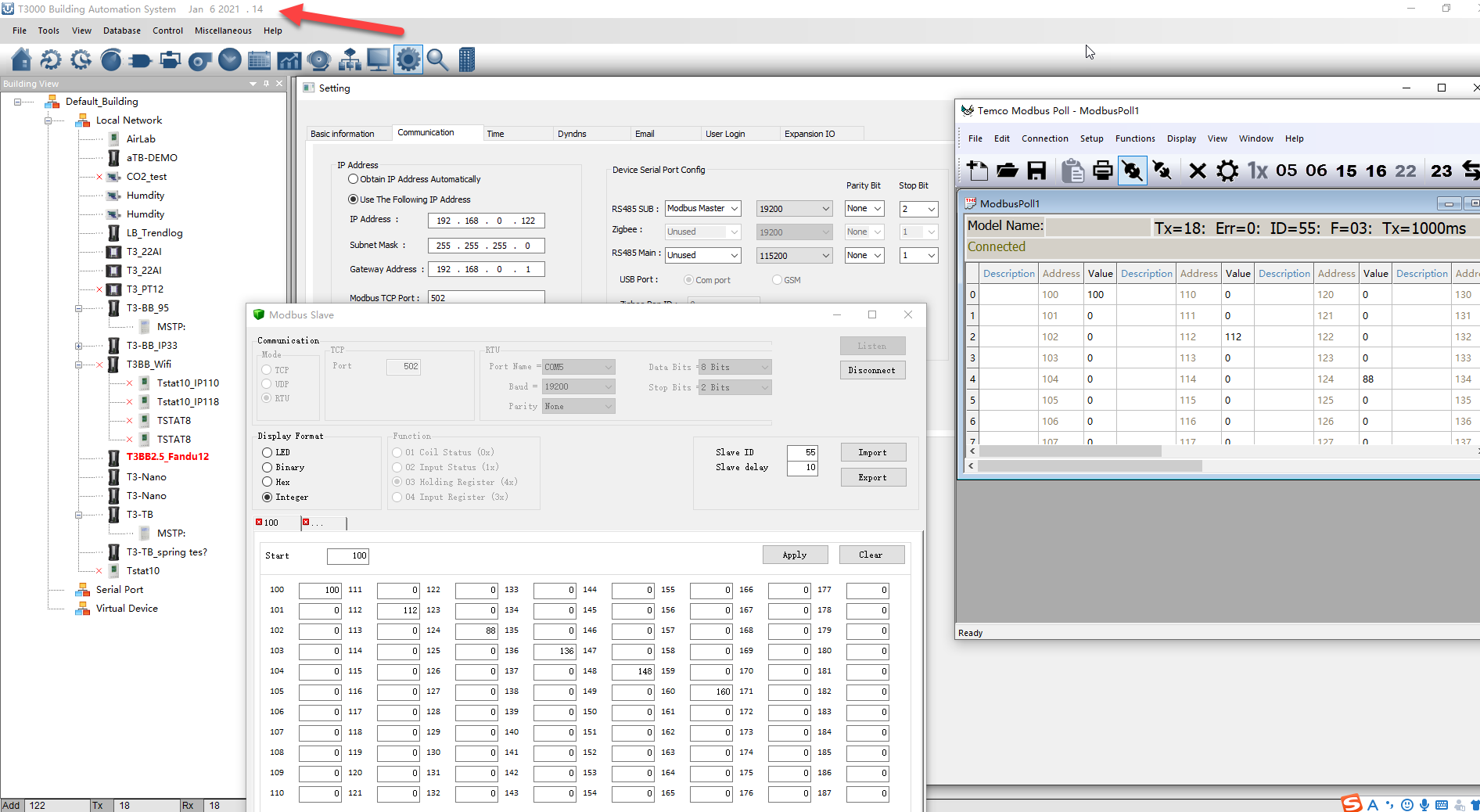Screen dimensions: 1480x812
Task: Open RS485 SUB Modbus Master dropdown
Action: tap(702, 209)
